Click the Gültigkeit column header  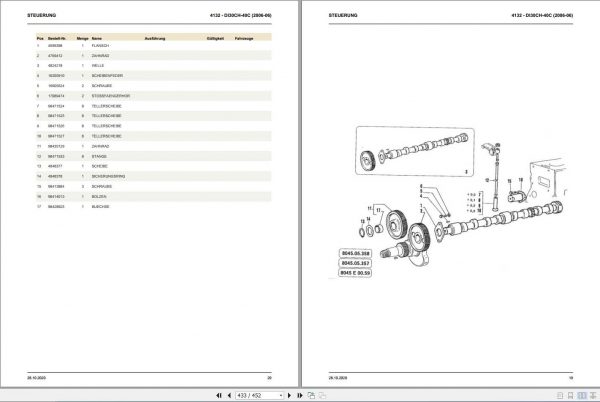click(x=215, y=38)
